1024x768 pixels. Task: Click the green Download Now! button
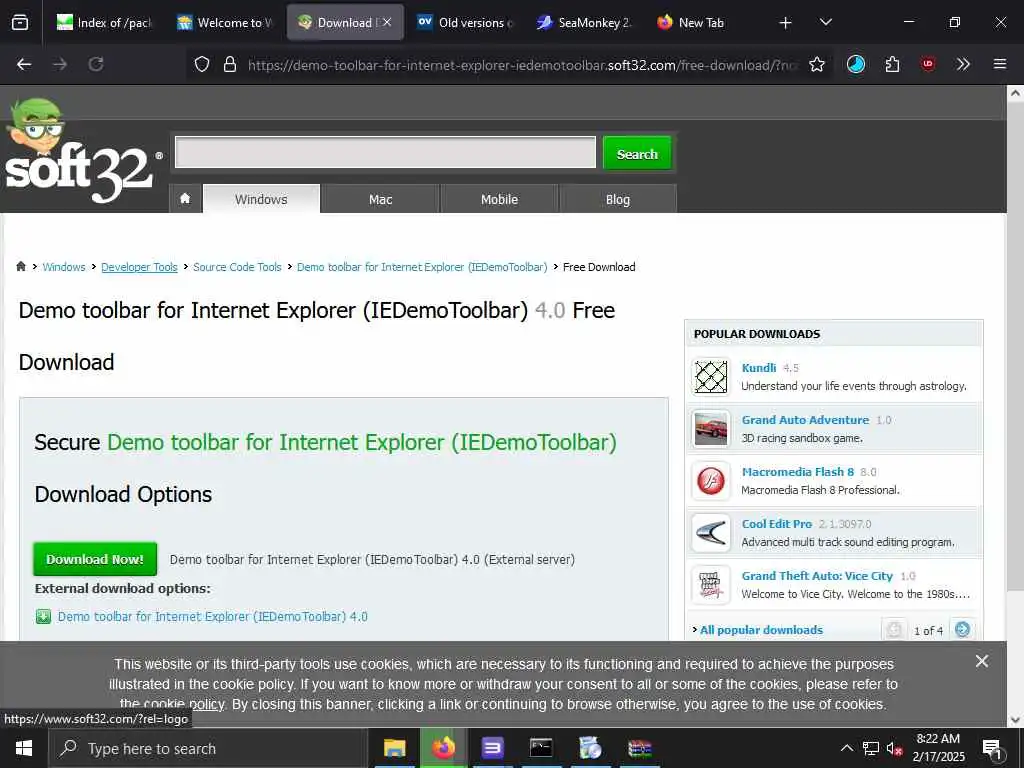(x=95, y=559)
